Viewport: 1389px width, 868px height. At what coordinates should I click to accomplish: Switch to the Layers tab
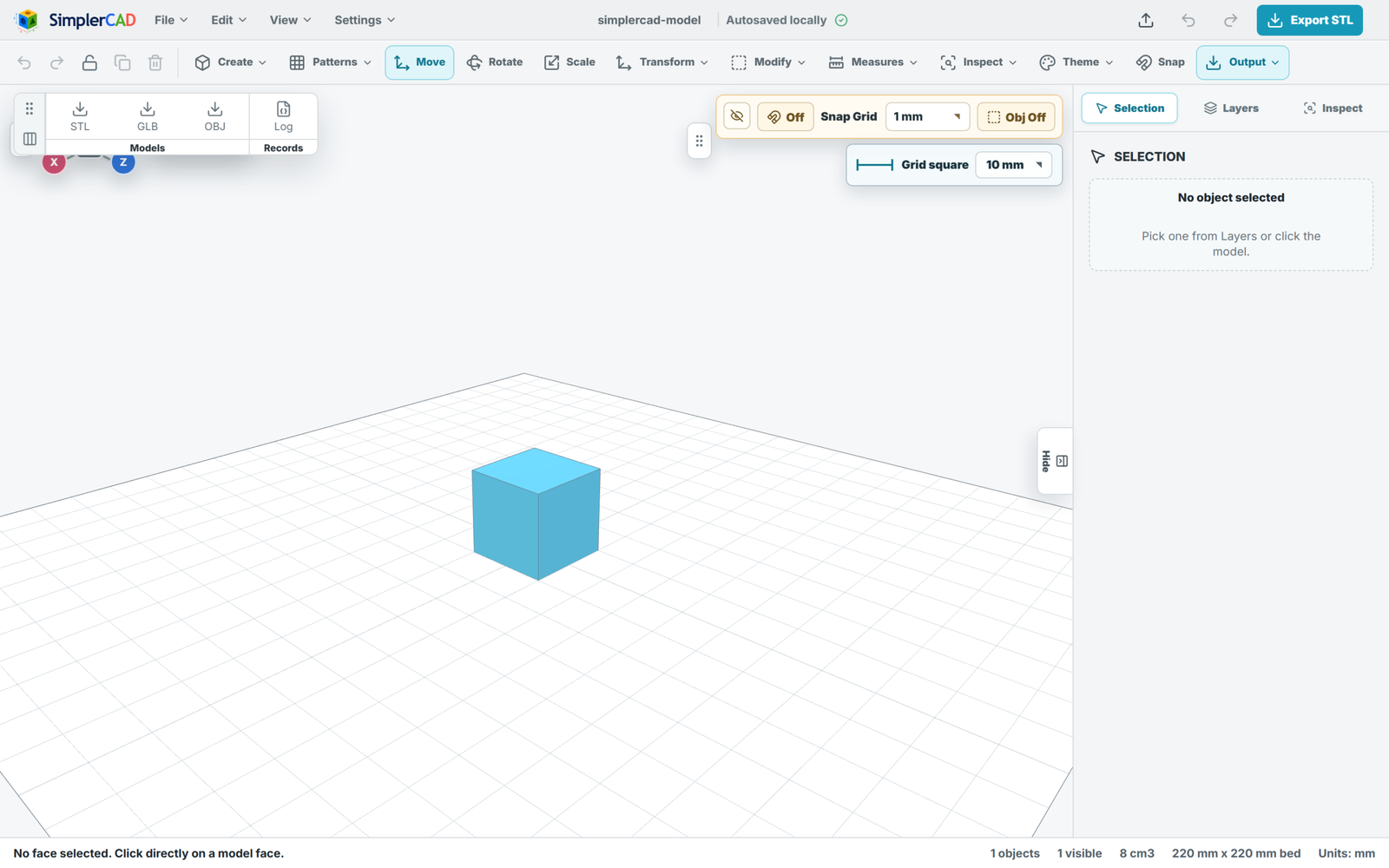(1231, 108)
